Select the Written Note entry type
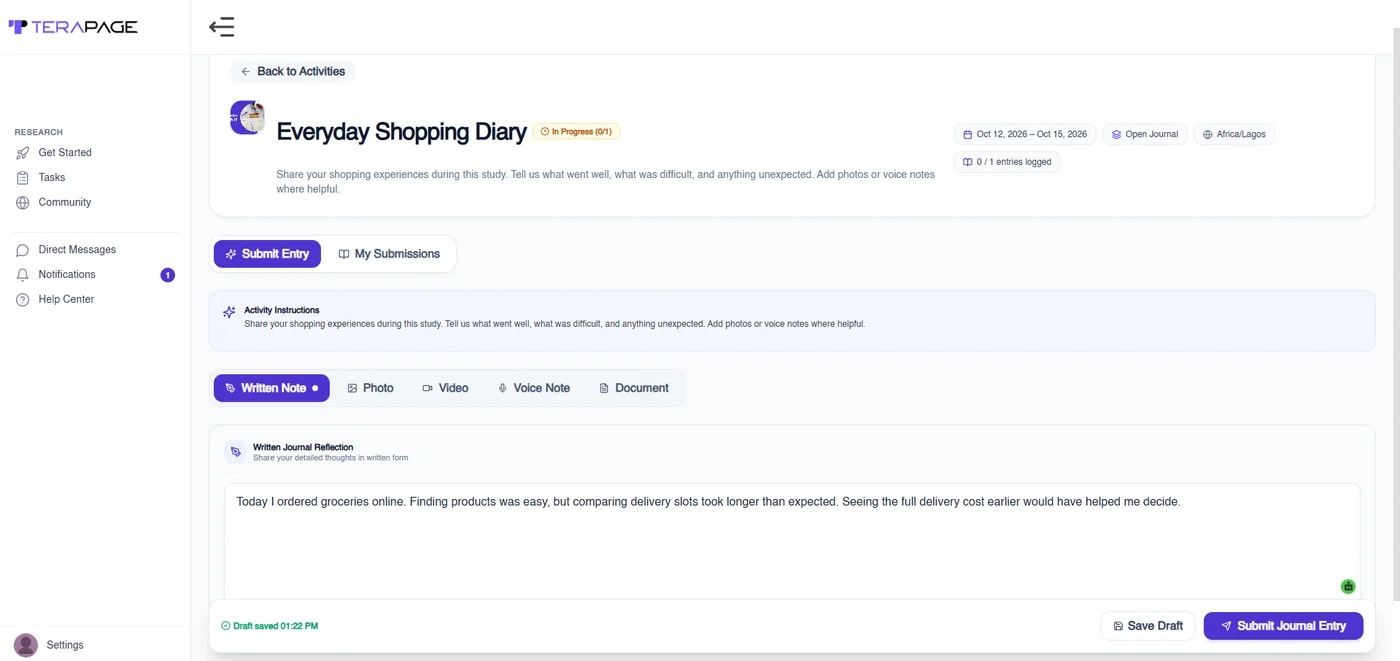The width and height of the screenshot is (1400, 661). click(x=271, y=388)
